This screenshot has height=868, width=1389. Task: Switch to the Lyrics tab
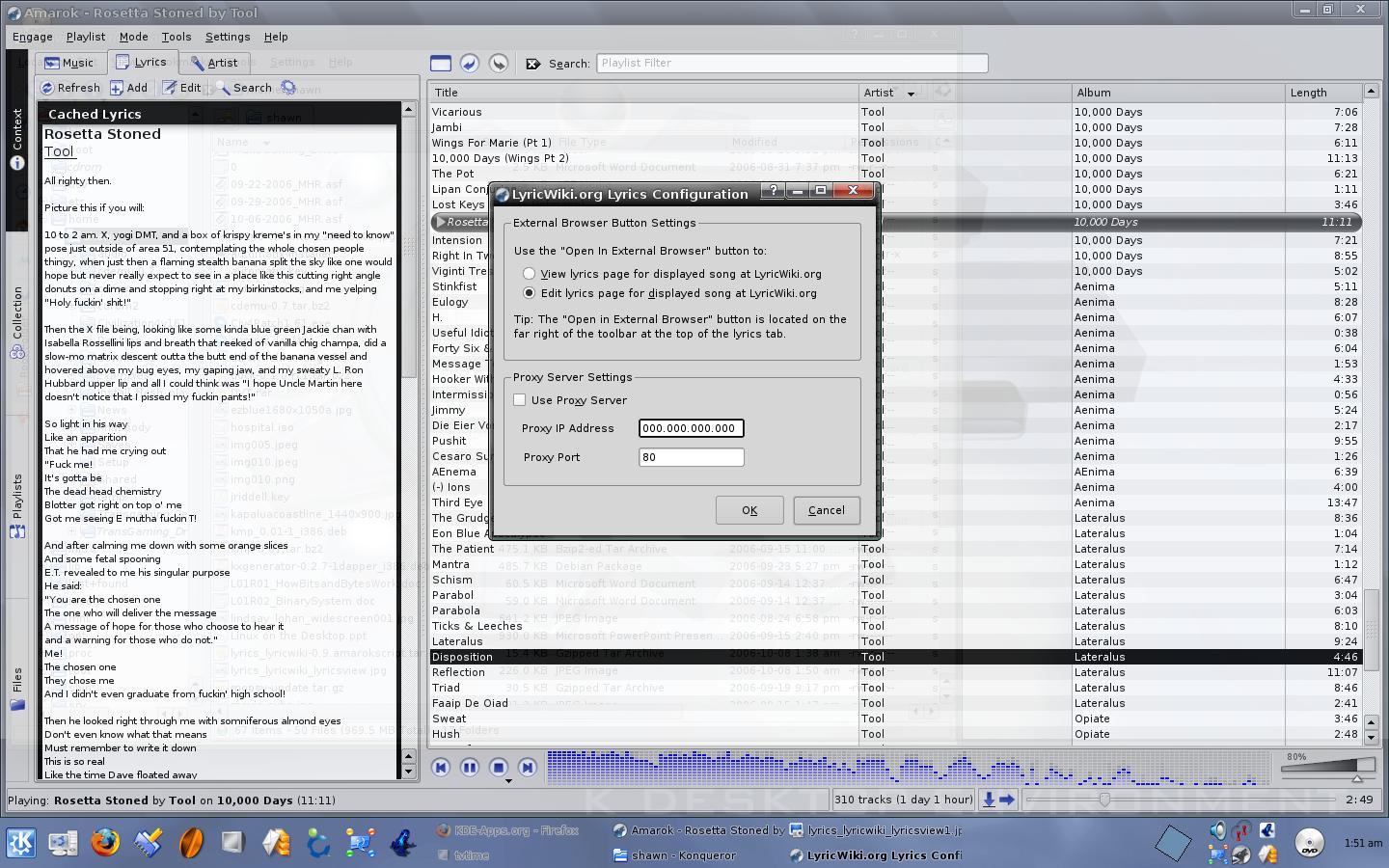click(142, 62)
